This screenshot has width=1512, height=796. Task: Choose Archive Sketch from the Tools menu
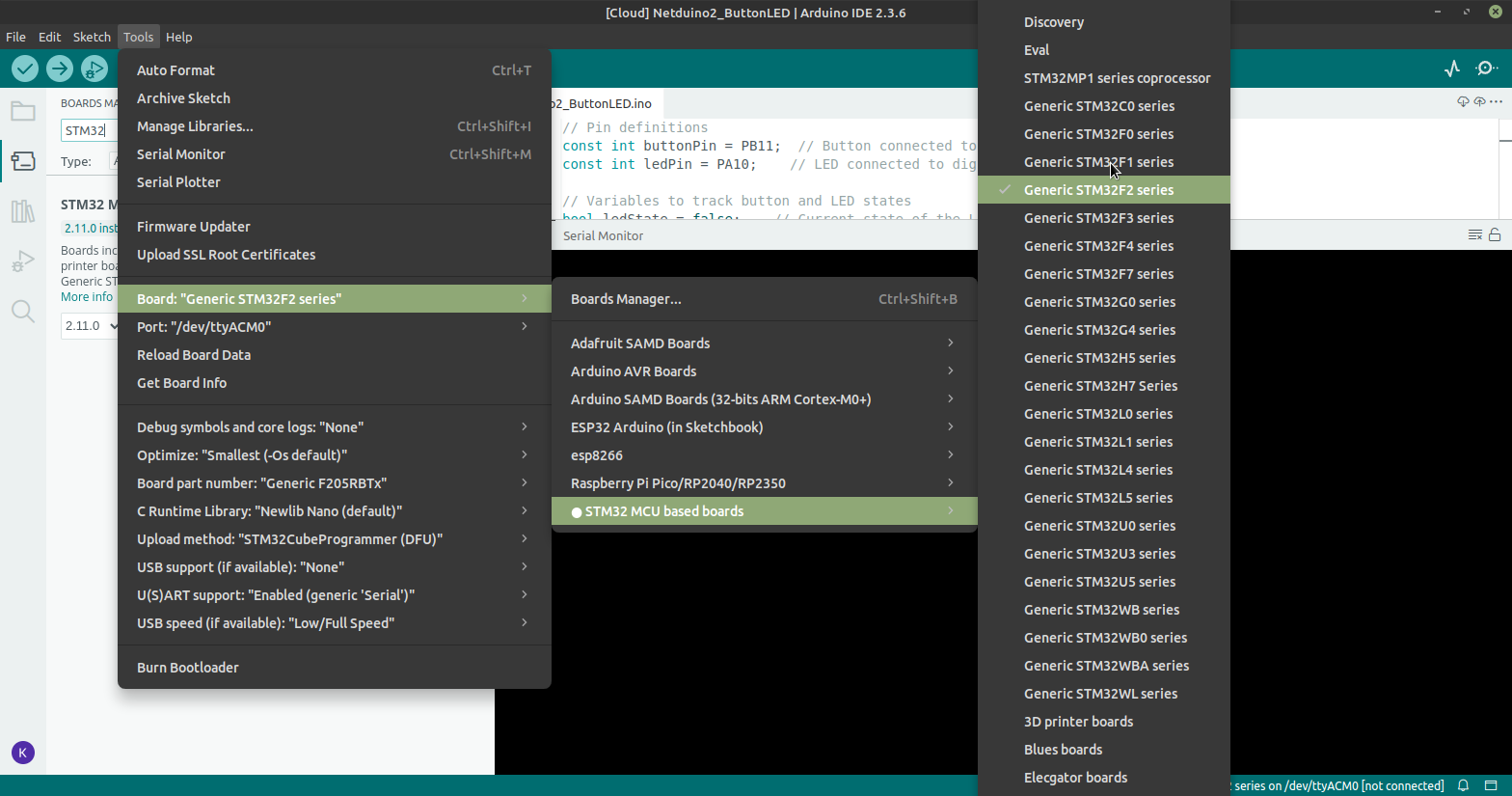335,98
